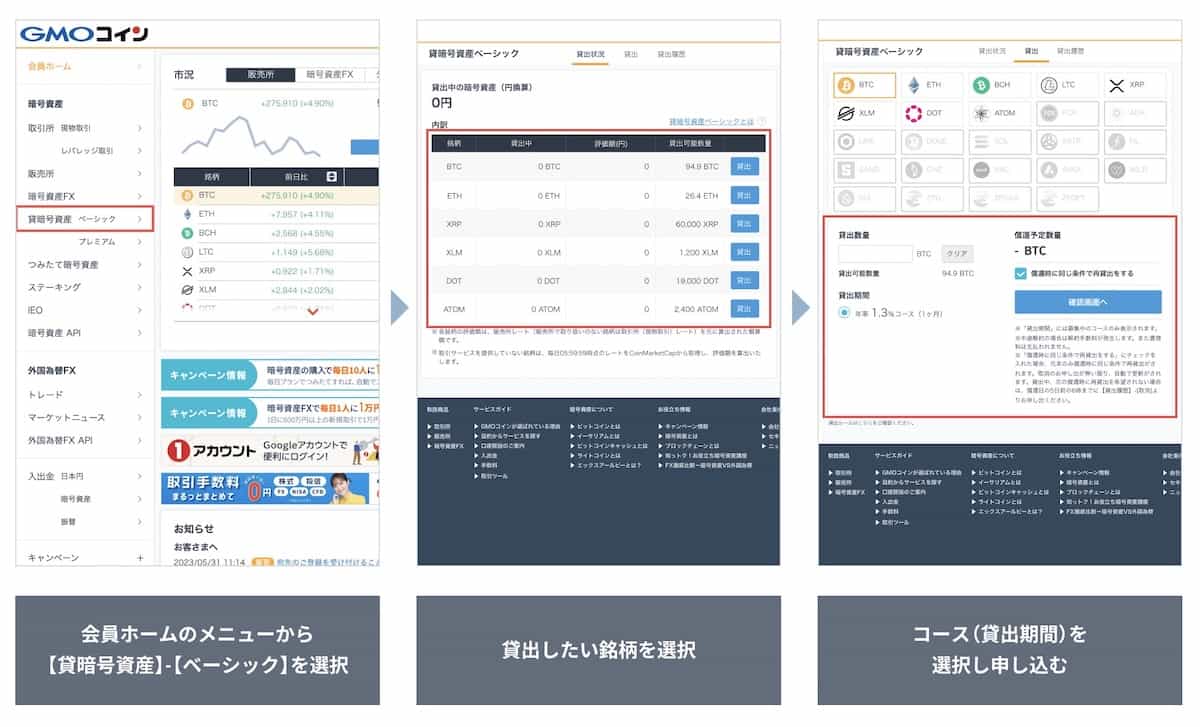Open 入出金 日本円 in the sidebar
This screenshot has width=1200, height=727.
tap(55, 476)
